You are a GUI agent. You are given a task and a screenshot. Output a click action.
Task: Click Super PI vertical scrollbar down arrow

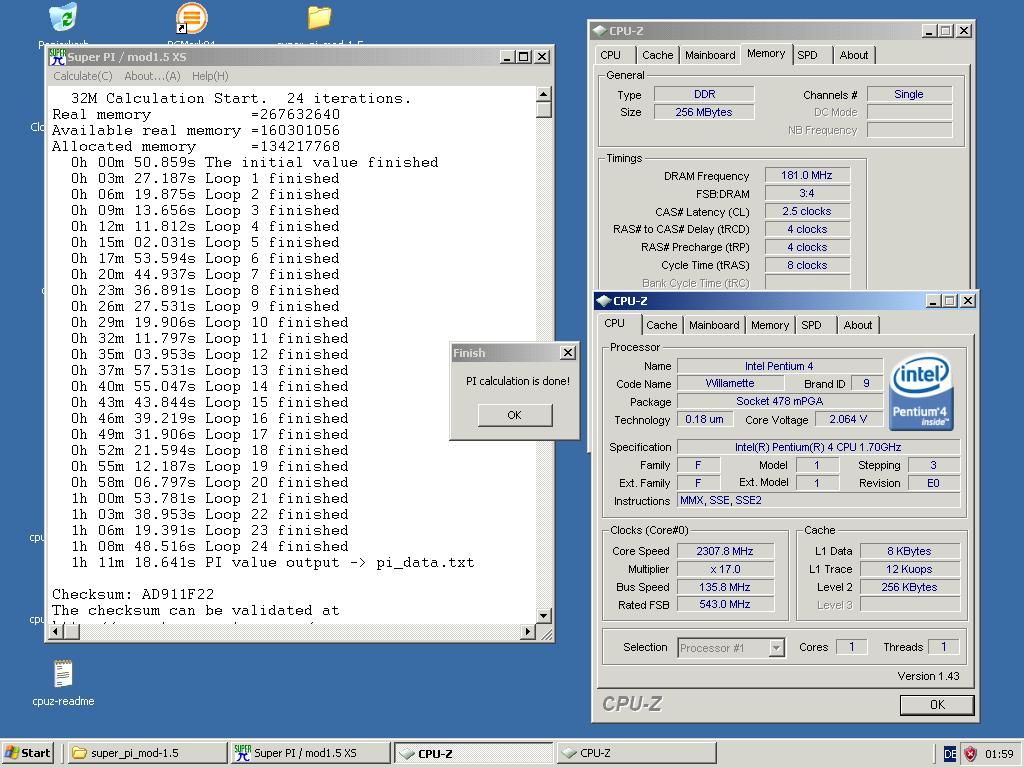(543, 615)
